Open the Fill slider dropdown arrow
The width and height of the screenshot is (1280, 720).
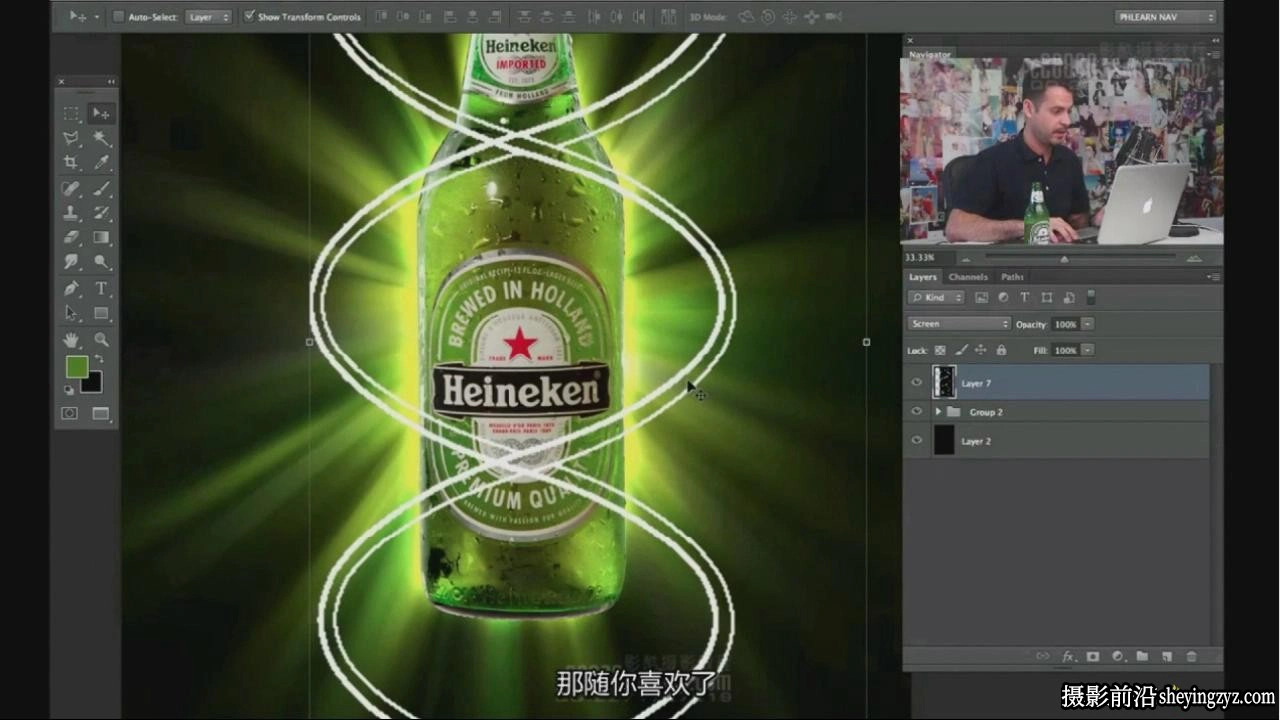pos(1088,350)
